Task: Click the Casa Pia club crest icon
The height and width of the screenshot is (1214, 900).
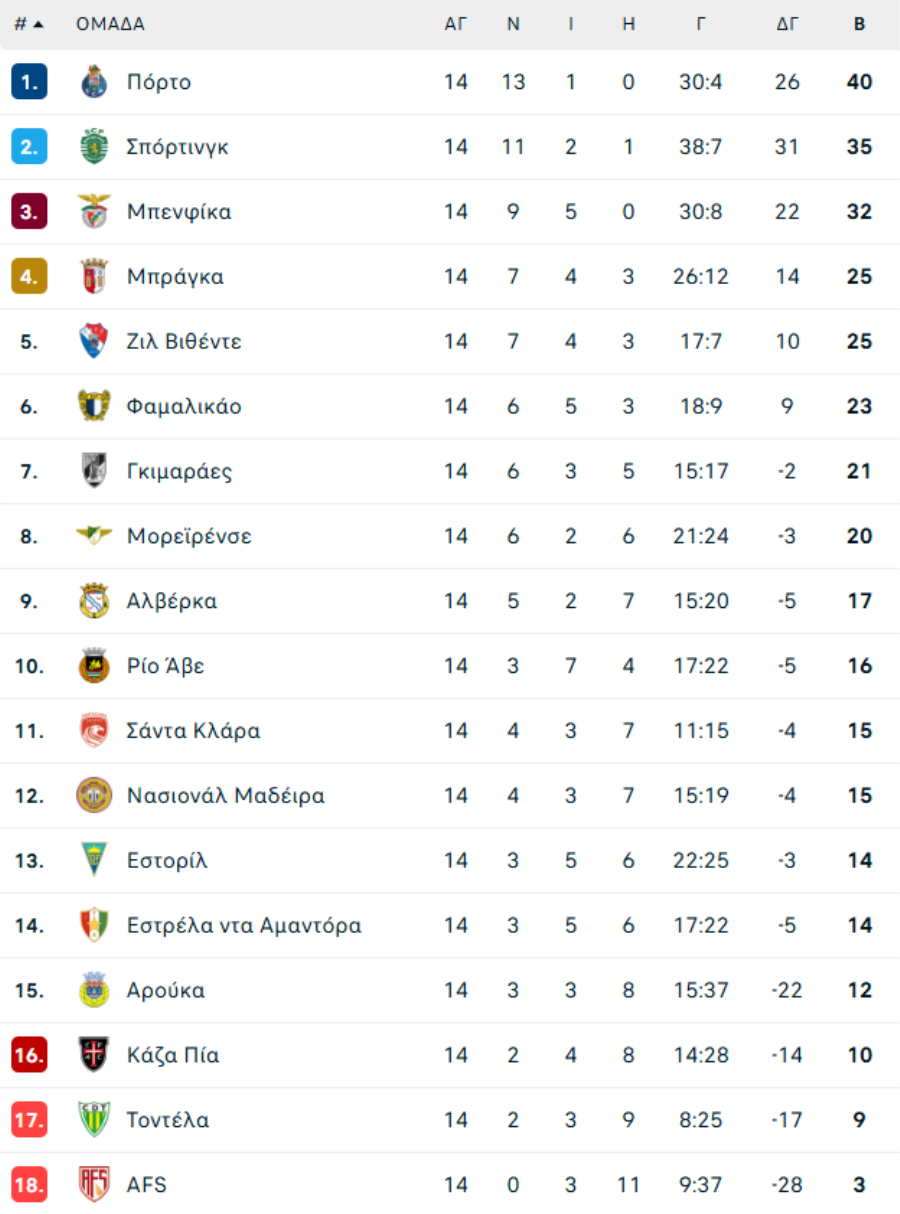Action: point(94,1055)
